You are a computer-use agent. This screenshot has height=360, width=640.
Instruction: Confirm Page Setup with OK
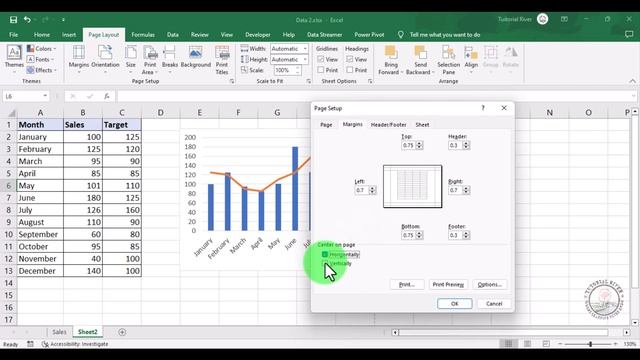455,304
